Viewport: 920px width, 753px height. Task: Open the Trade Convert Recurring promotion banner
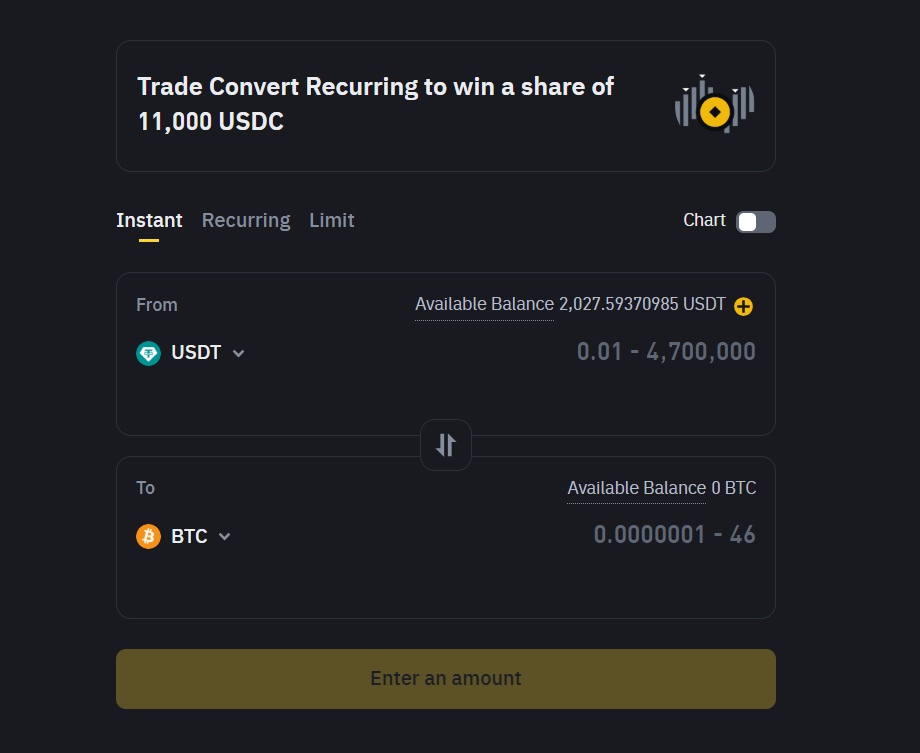click(x=376, y=103)
